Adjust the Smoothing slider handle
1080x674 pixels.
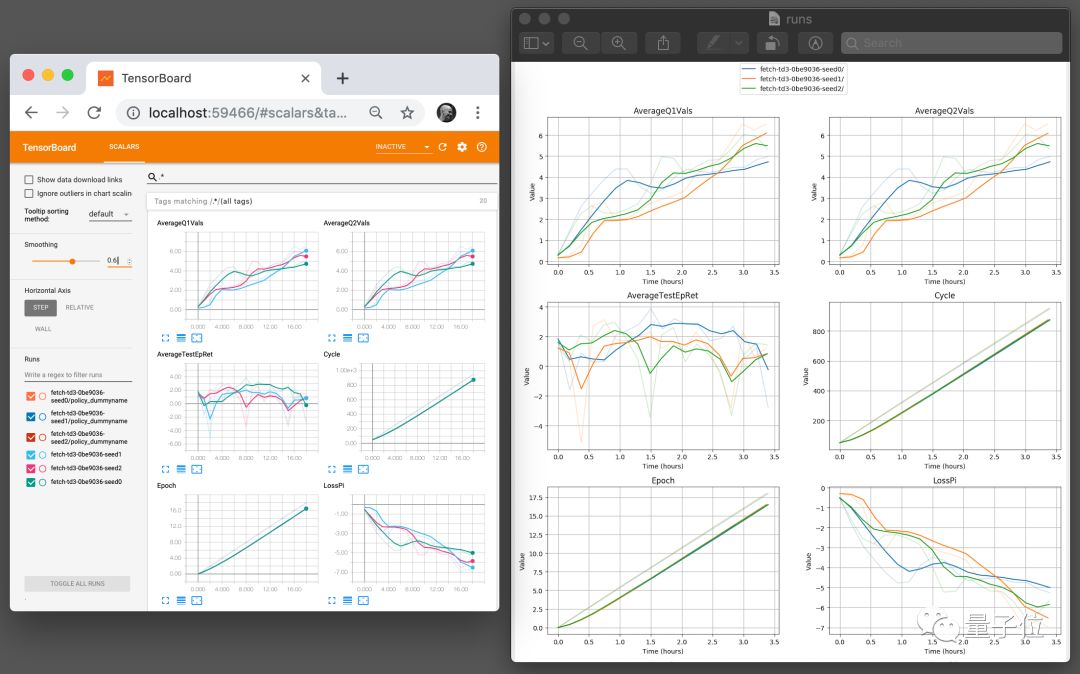72,261
